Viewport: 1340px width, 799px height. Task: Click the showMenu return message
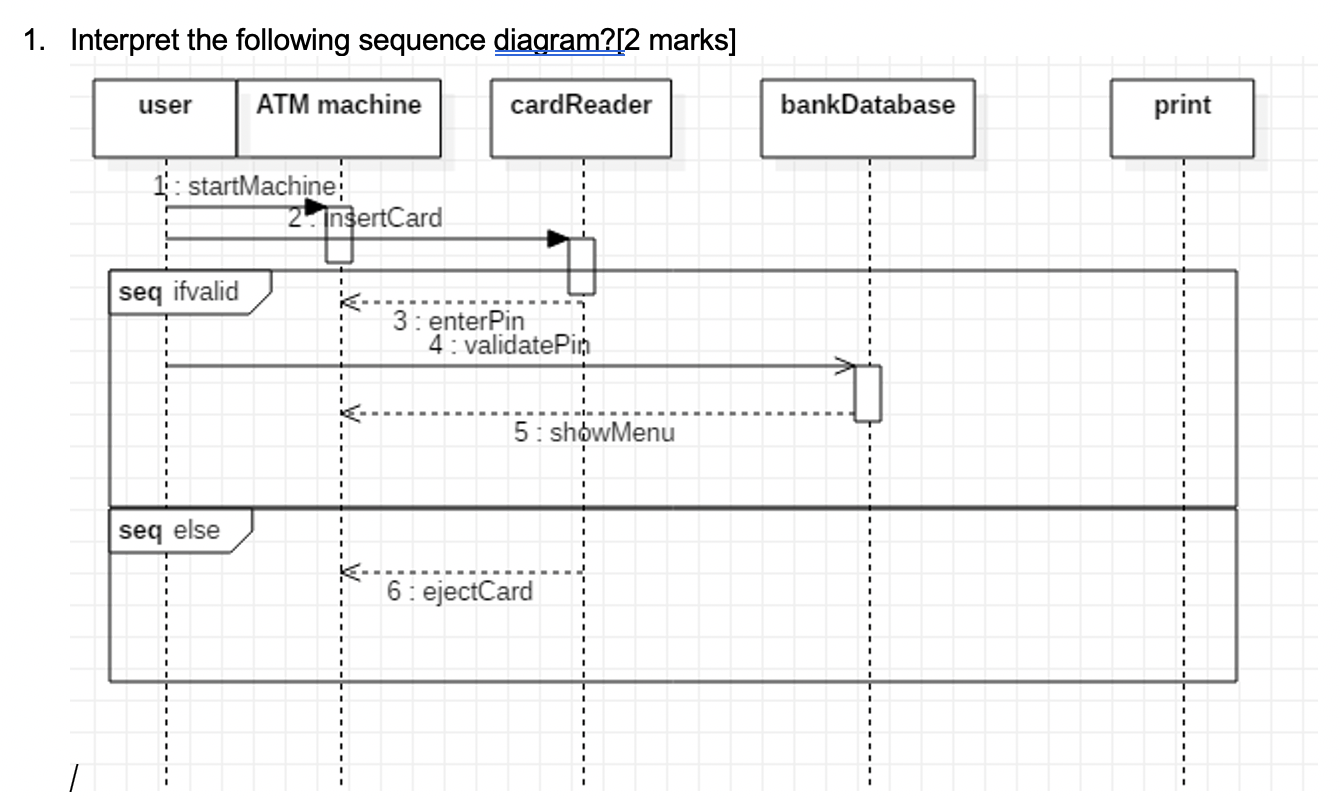click(600, 410)
